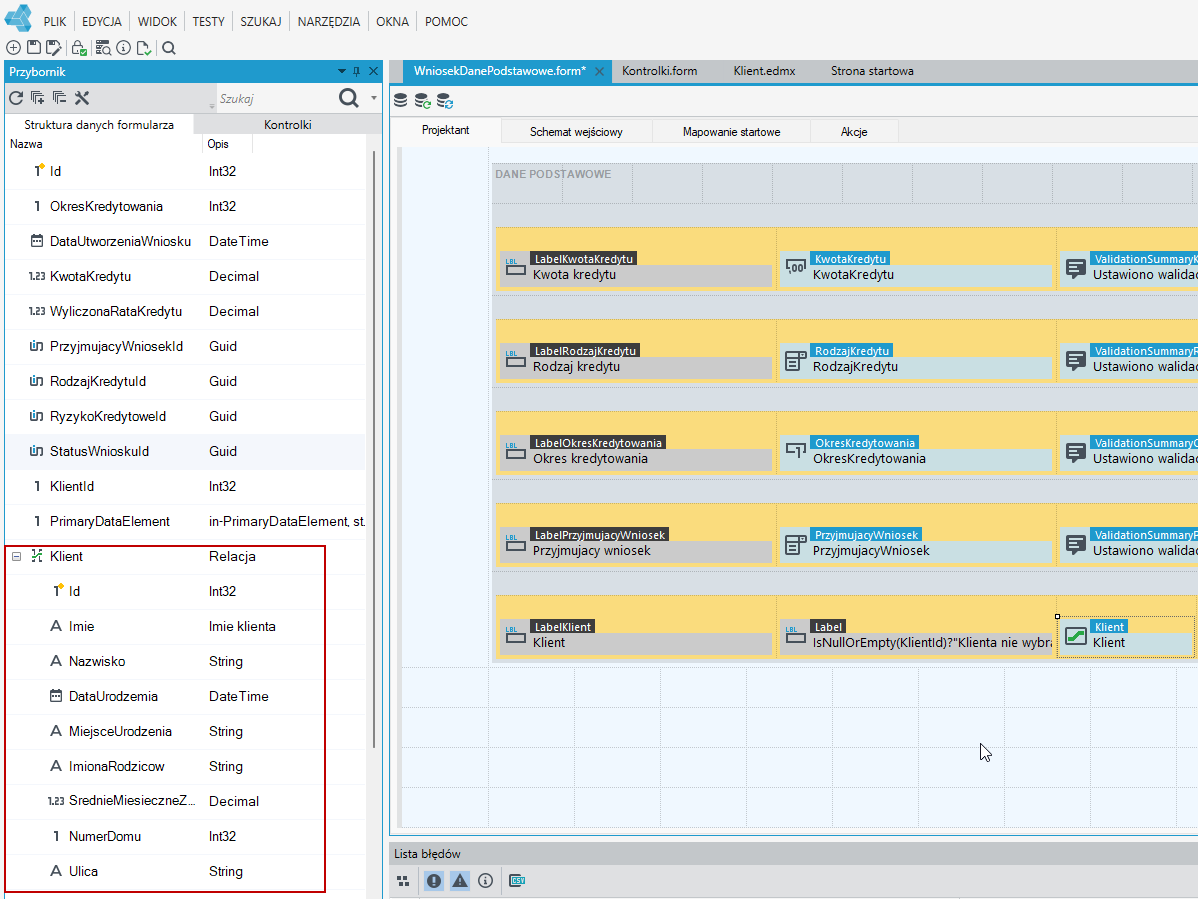Viewport: 1198px width, 899px height.
Task: Open the Mapowanie startowe tab
Action: point(731,131)
